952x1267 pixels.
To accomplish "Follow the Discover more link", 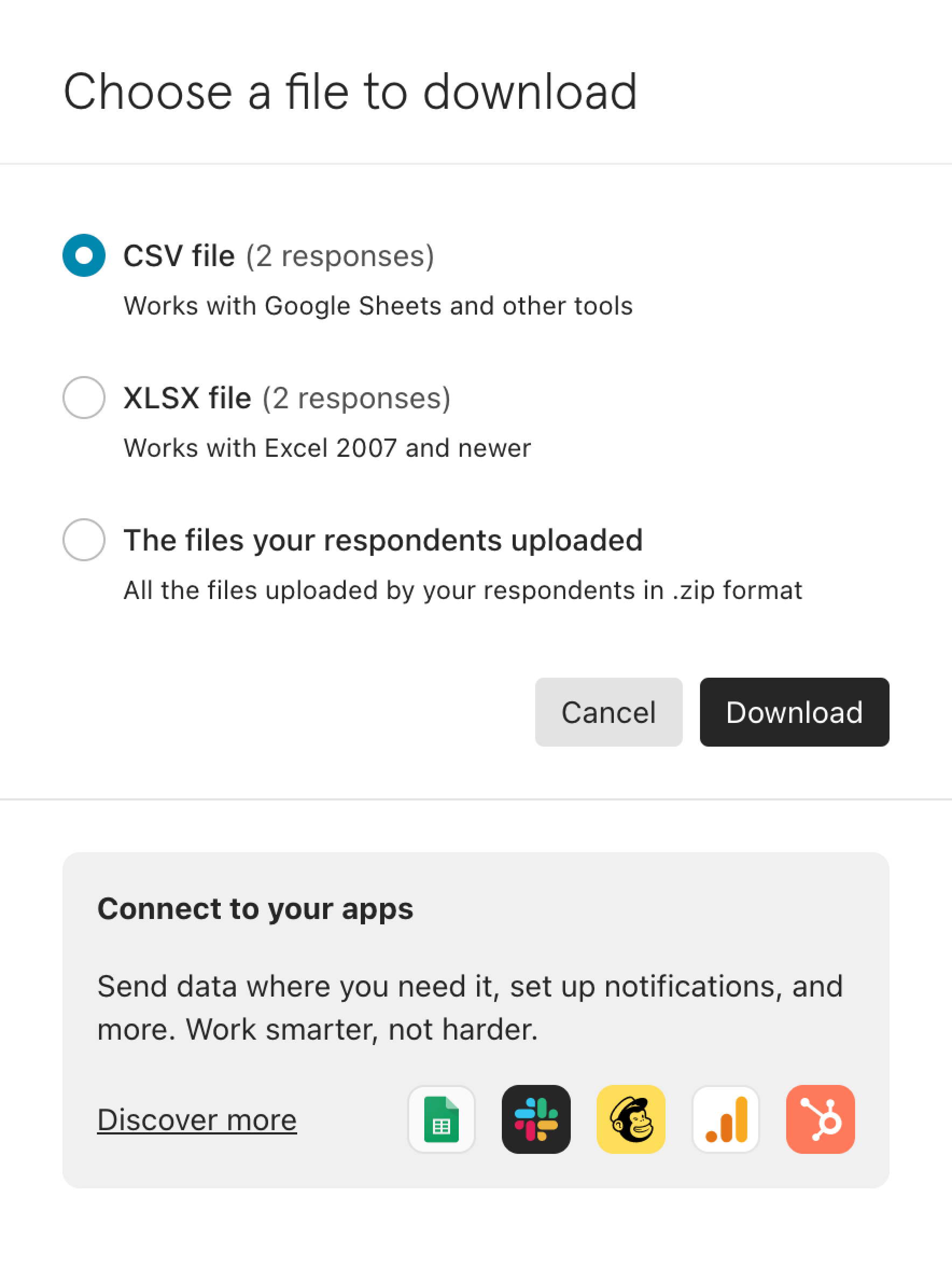I will point(197,1120).
